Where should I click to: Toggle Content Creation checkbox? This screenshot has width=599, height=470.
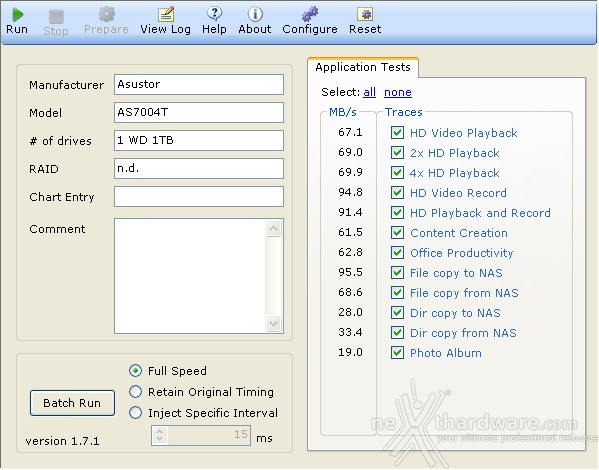pos(397,233)
